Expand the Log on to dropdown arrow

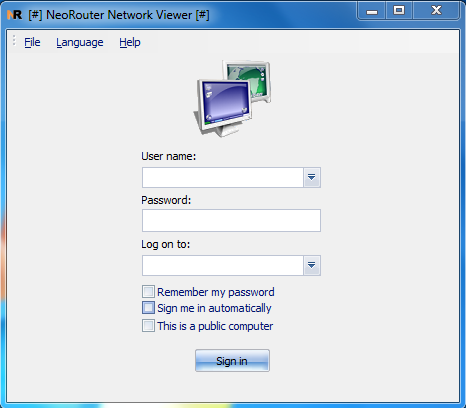click(x=312, y=265)
